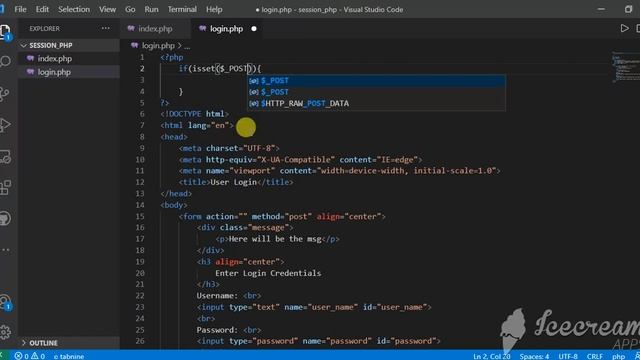This screenshot has height=360, width=640.
Task: Open the Extensions view
Action: tap(5, 187)
